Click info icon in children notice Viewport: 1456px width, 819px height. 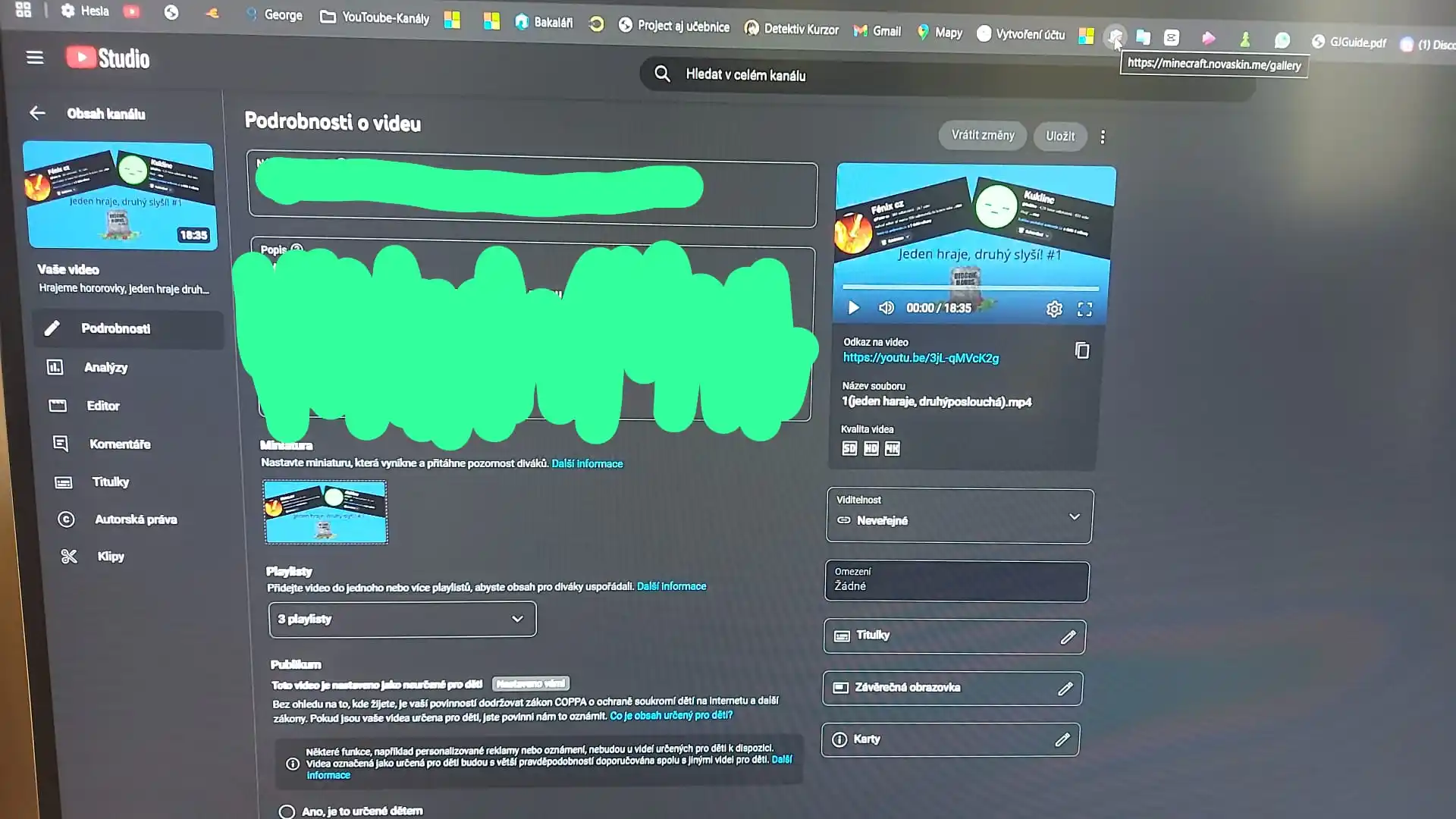[293, 764]
